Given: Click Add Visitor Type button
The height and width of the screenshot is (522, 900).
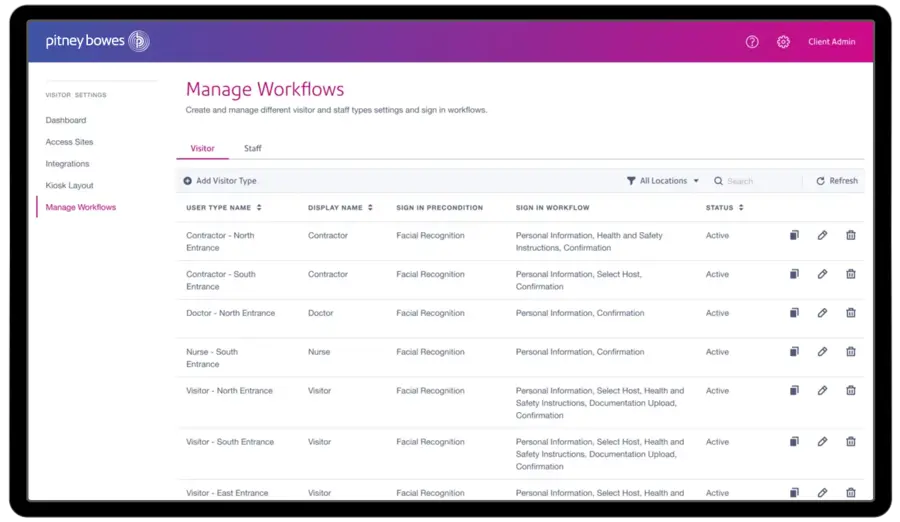Looking at the screenshot, I should coord(220,181).
